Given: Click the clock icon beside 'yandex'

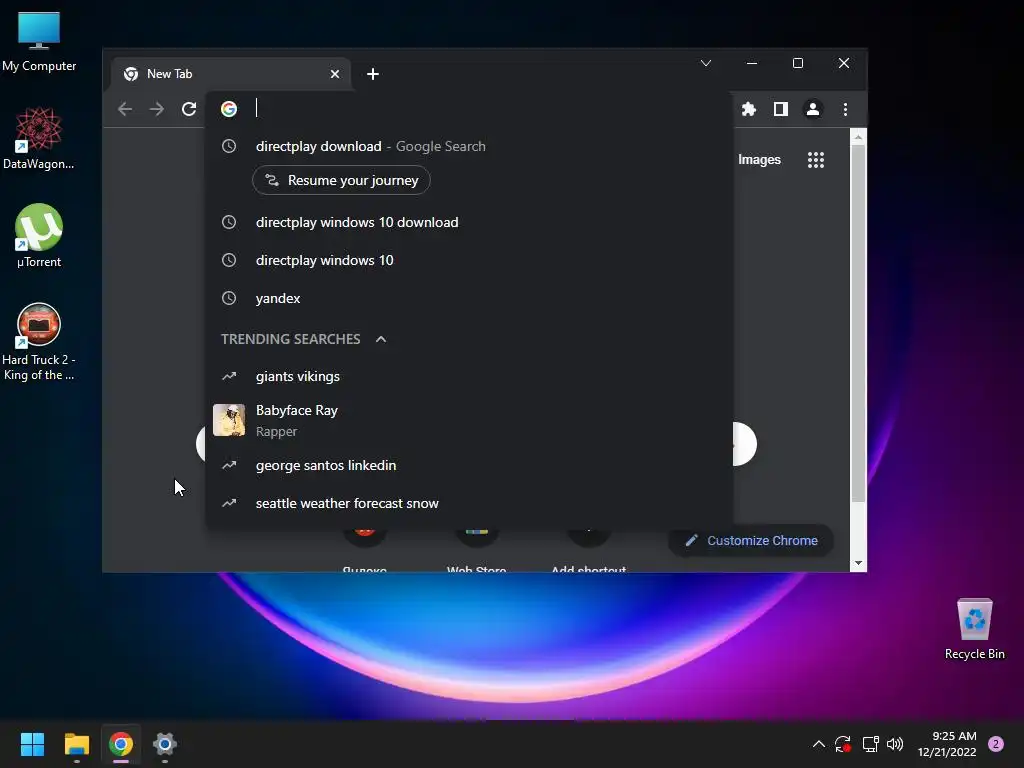Looking at the screenshot, I should click(229, 298).
